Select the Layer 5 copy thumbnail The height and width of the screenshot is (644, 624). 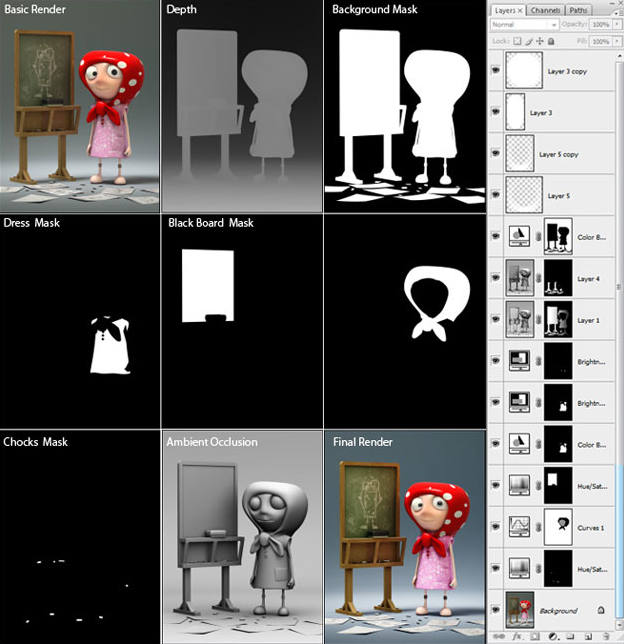(520, 153)
